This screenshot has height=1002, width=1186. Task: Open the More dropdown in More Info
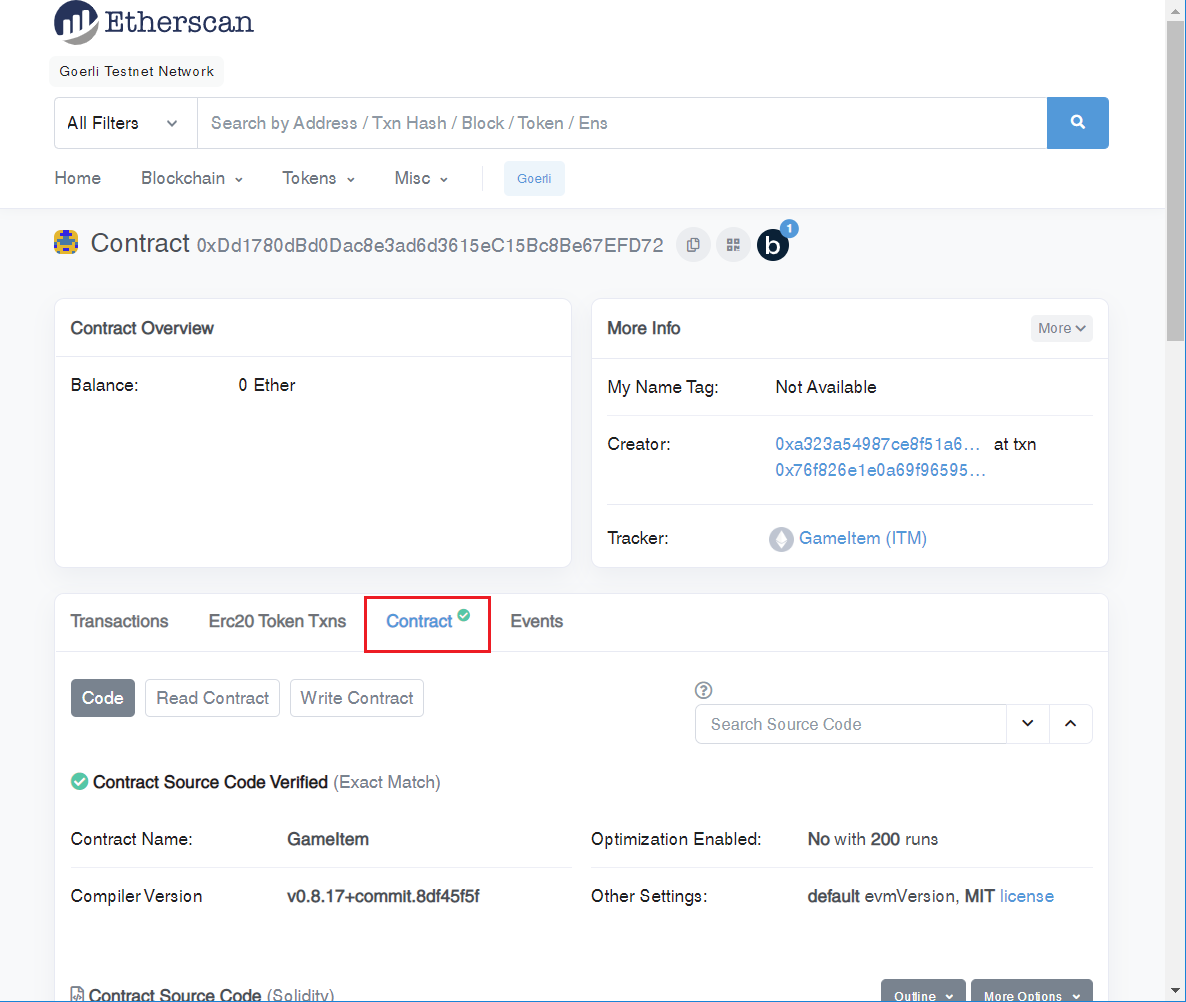click(x=1061, y=328)
